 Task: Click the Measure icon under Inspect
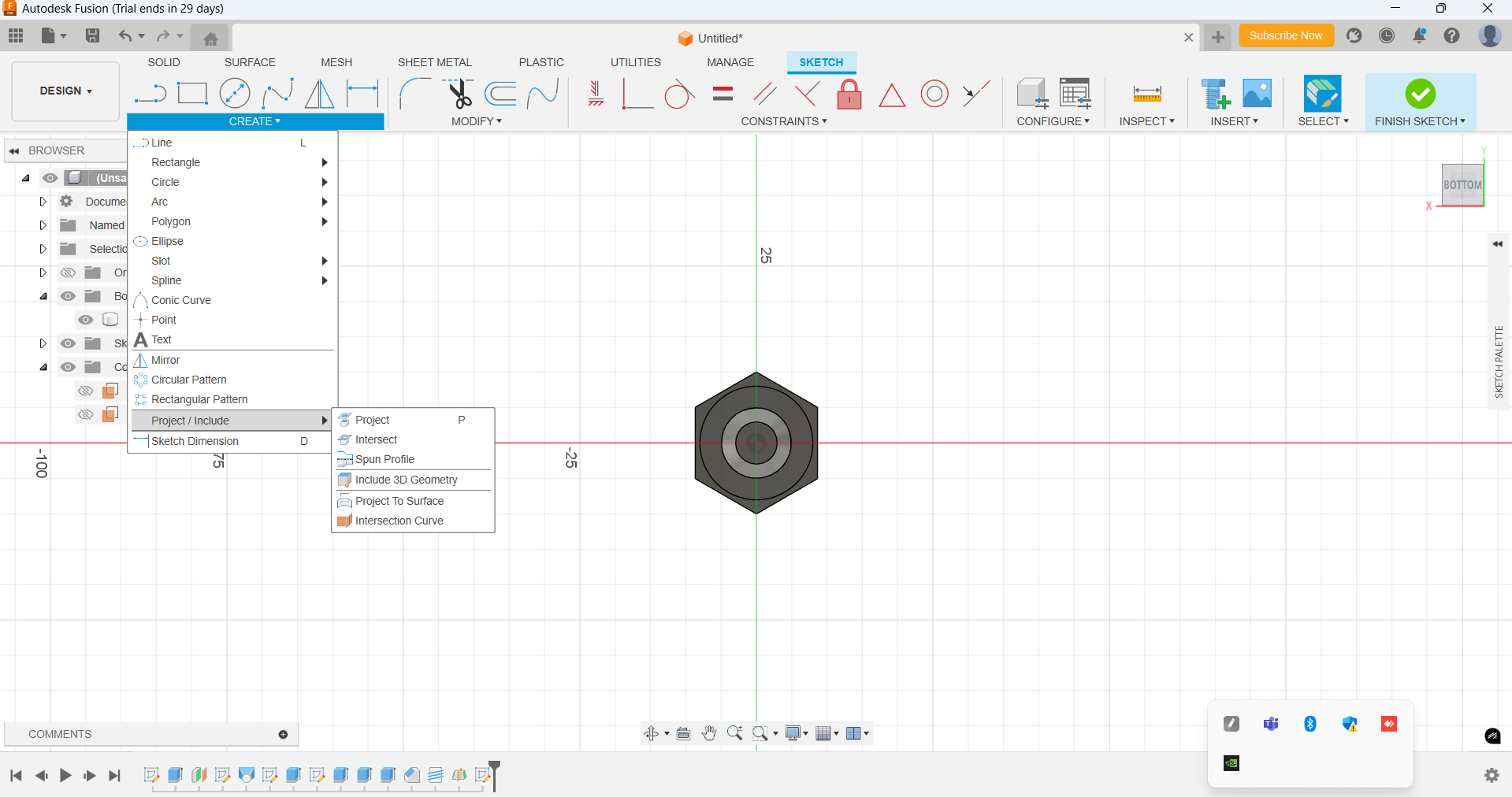(1147, 94)
